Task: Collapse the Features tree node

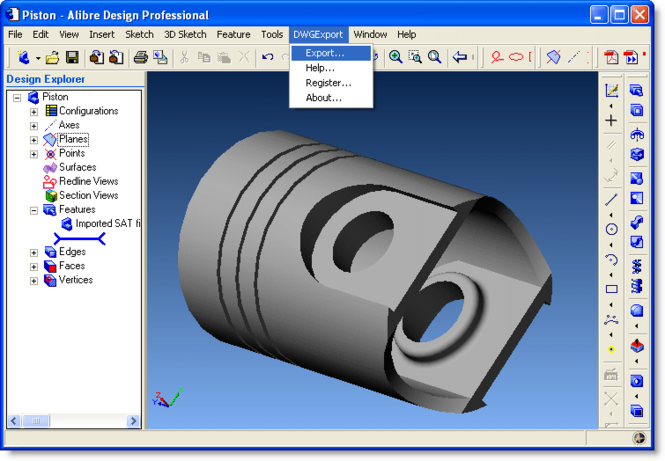Action: [34, 210]
